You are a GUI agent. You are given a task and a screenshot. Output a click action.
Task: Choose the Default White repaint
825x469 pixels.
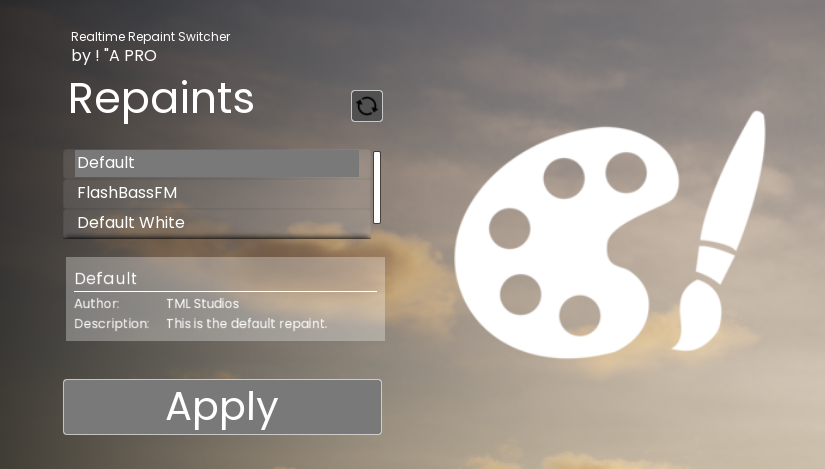[x=217, y=223]
